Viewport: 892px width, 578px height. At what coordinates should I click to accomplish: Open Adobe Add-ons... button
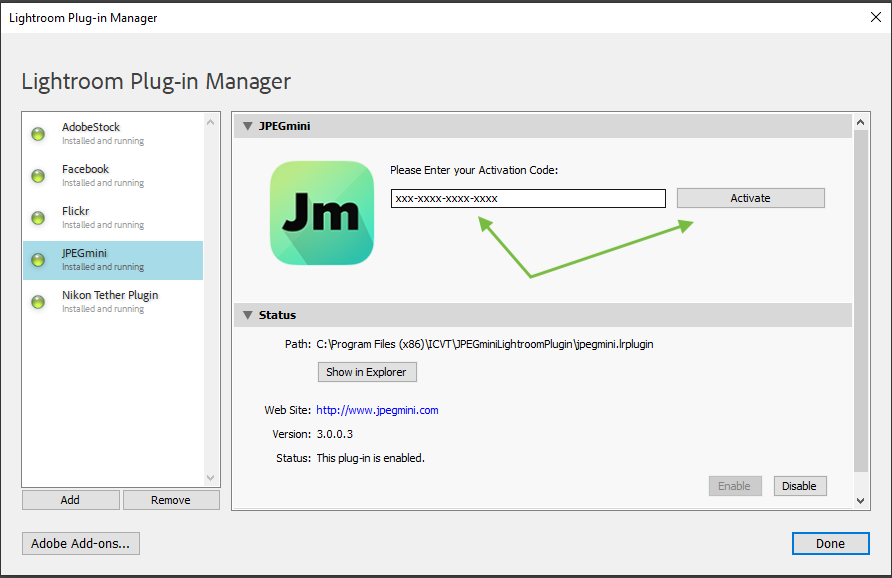tap(81, 543)
